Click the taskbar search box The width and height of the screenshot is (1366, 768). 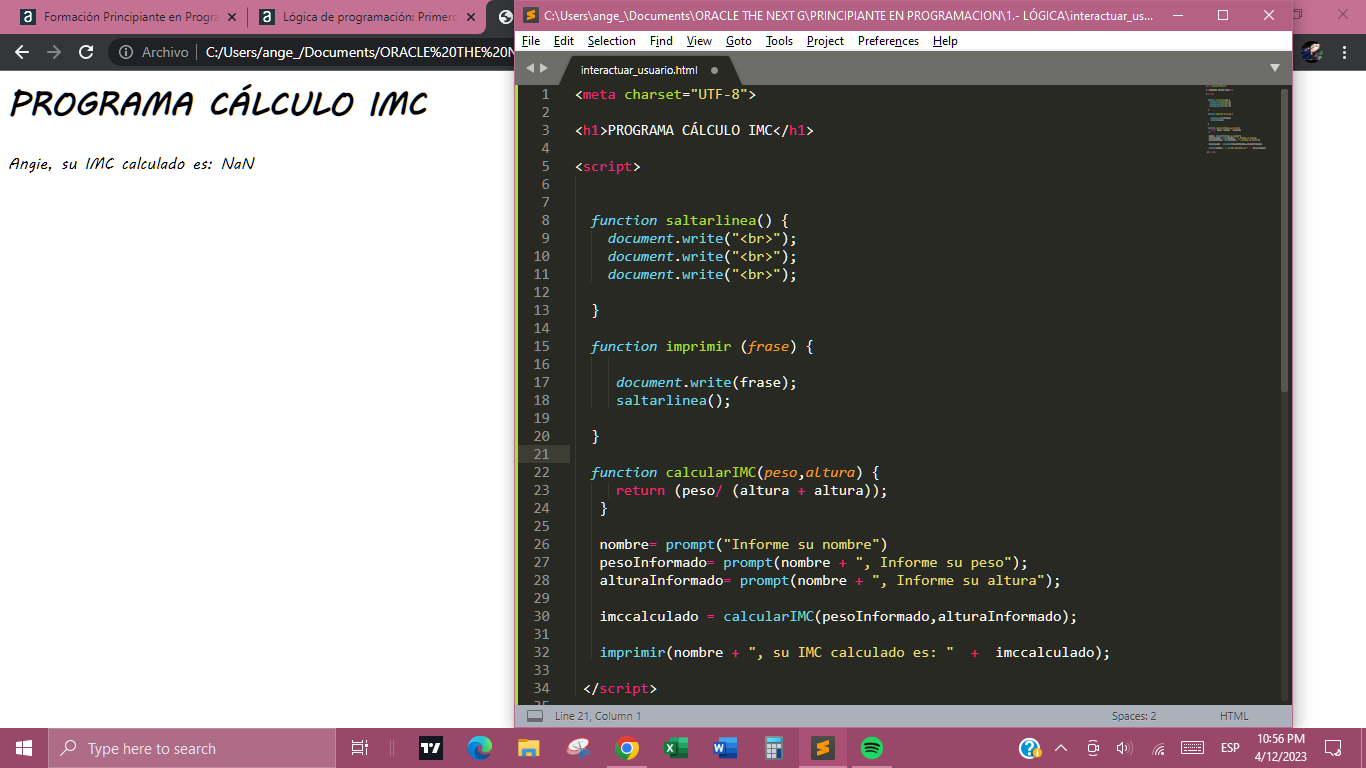(191, 748)
